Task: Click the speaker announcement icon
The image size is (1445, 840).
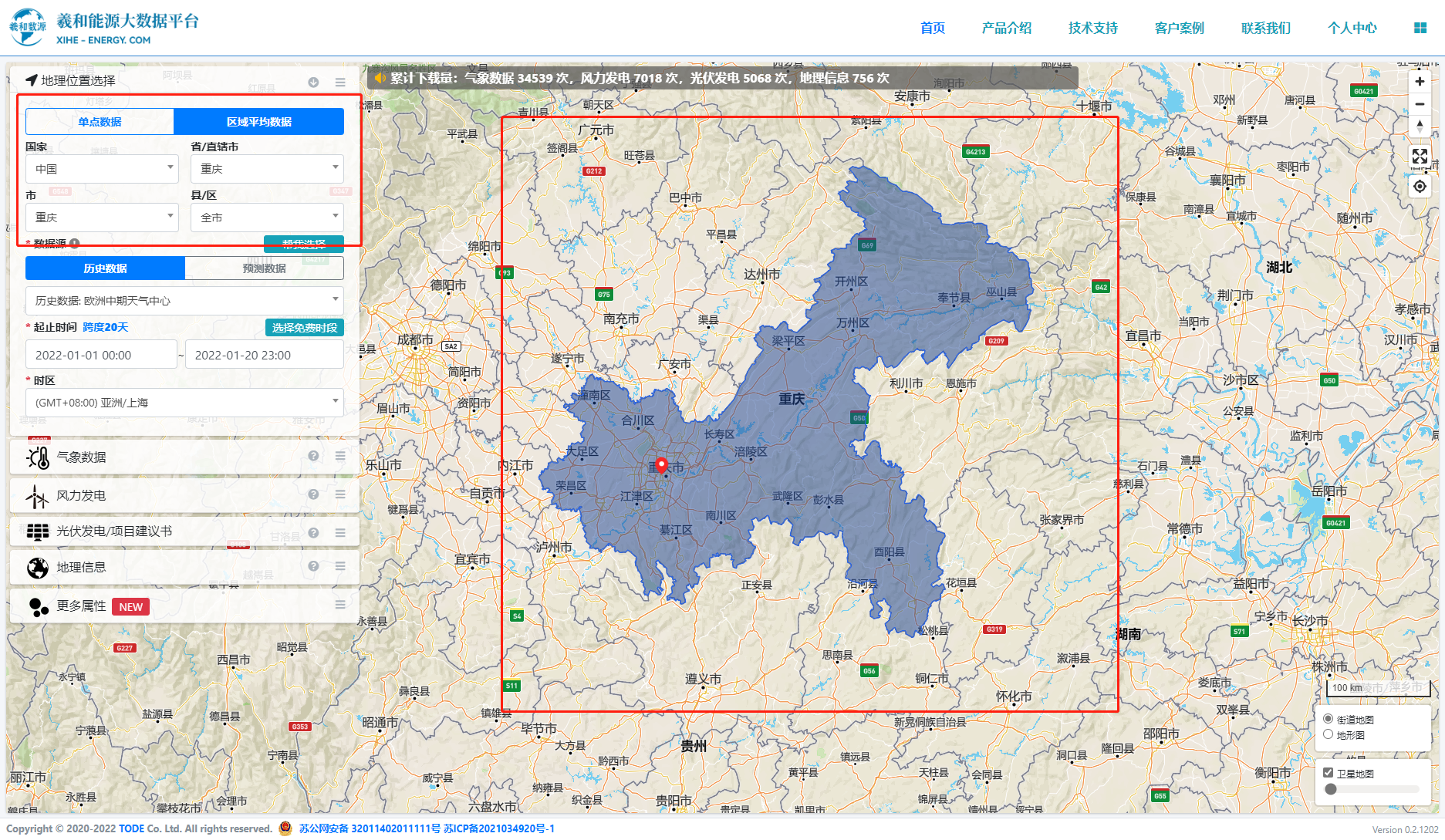Action: (380, 78)
